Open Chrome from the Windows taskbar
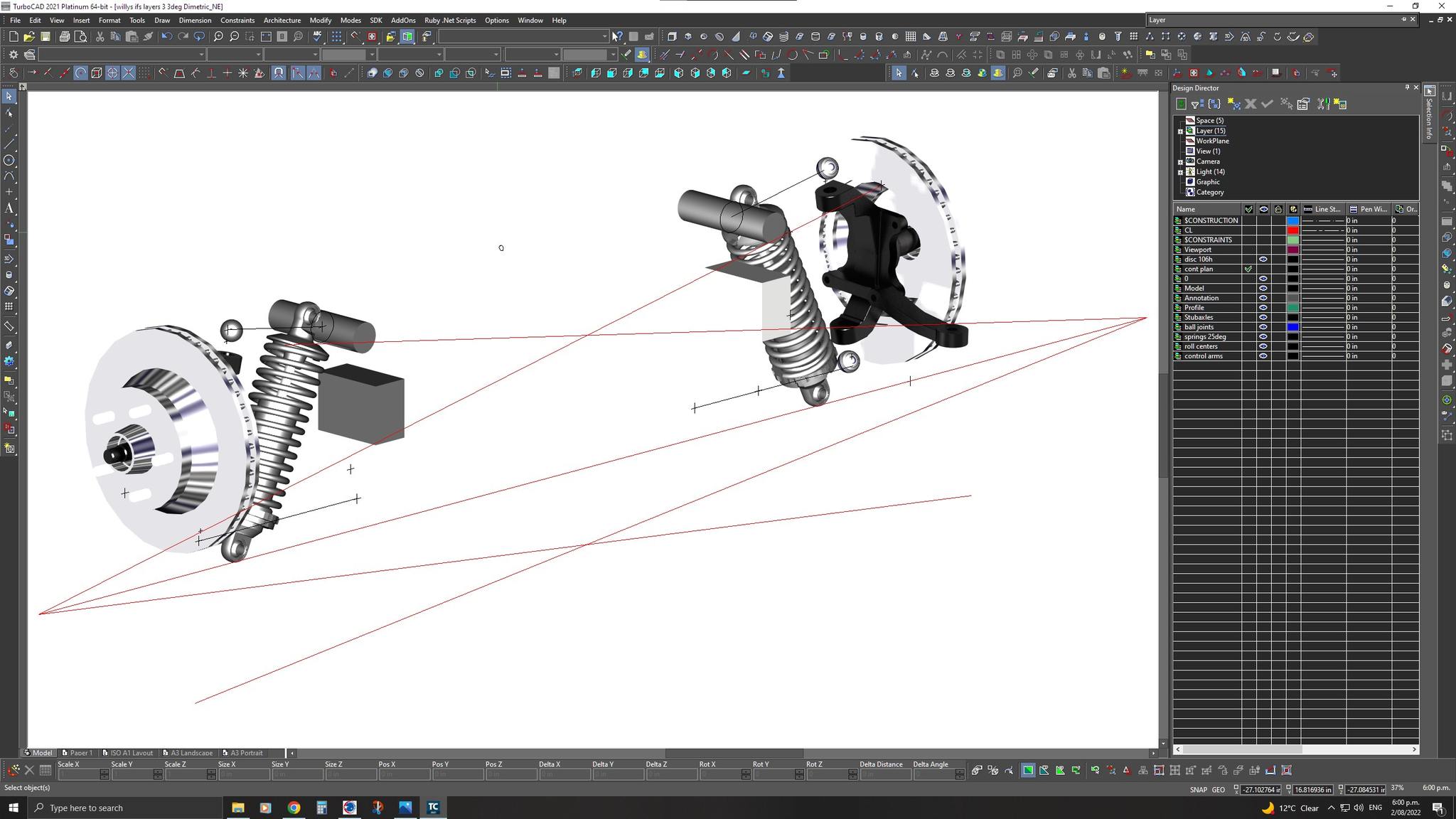This screenshot has width=1456, height=819. click(x=294, y=808)
